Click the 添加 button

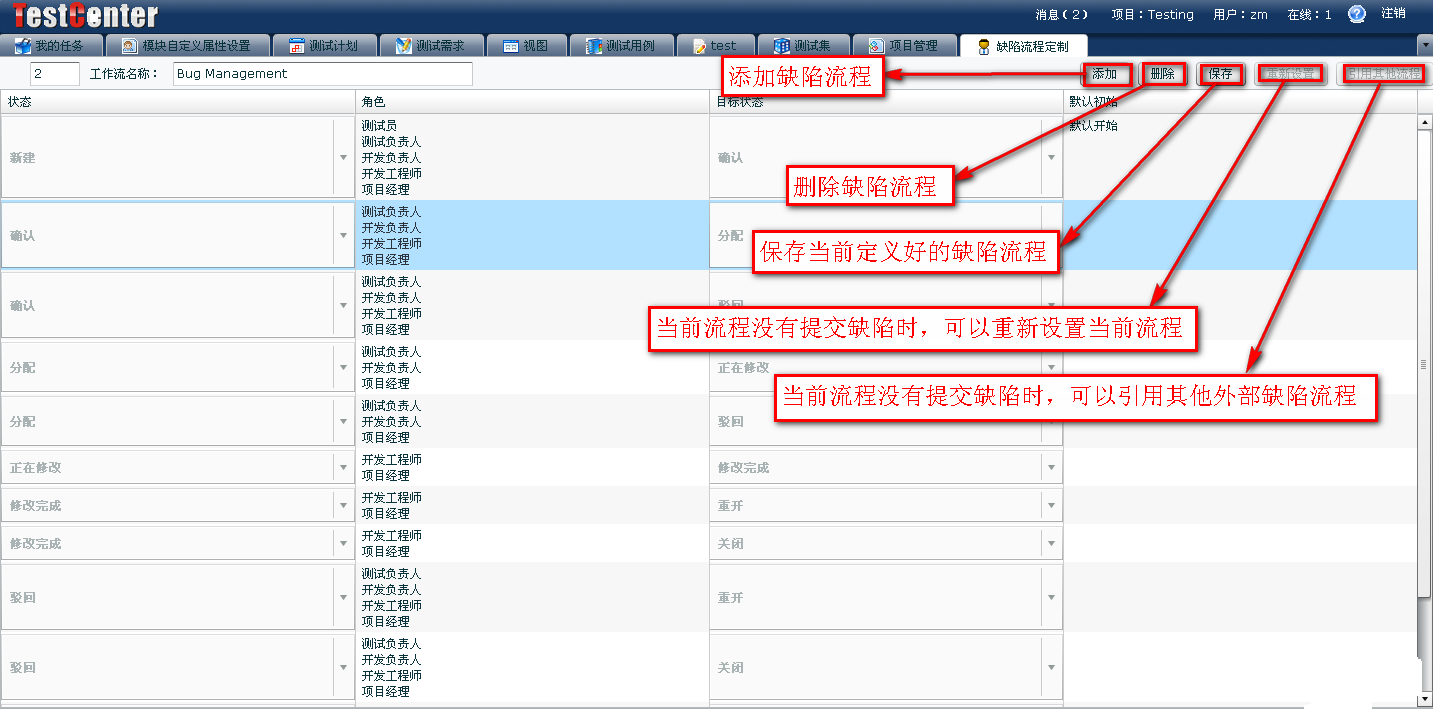pyautogui.click(x=1104, y=74)
